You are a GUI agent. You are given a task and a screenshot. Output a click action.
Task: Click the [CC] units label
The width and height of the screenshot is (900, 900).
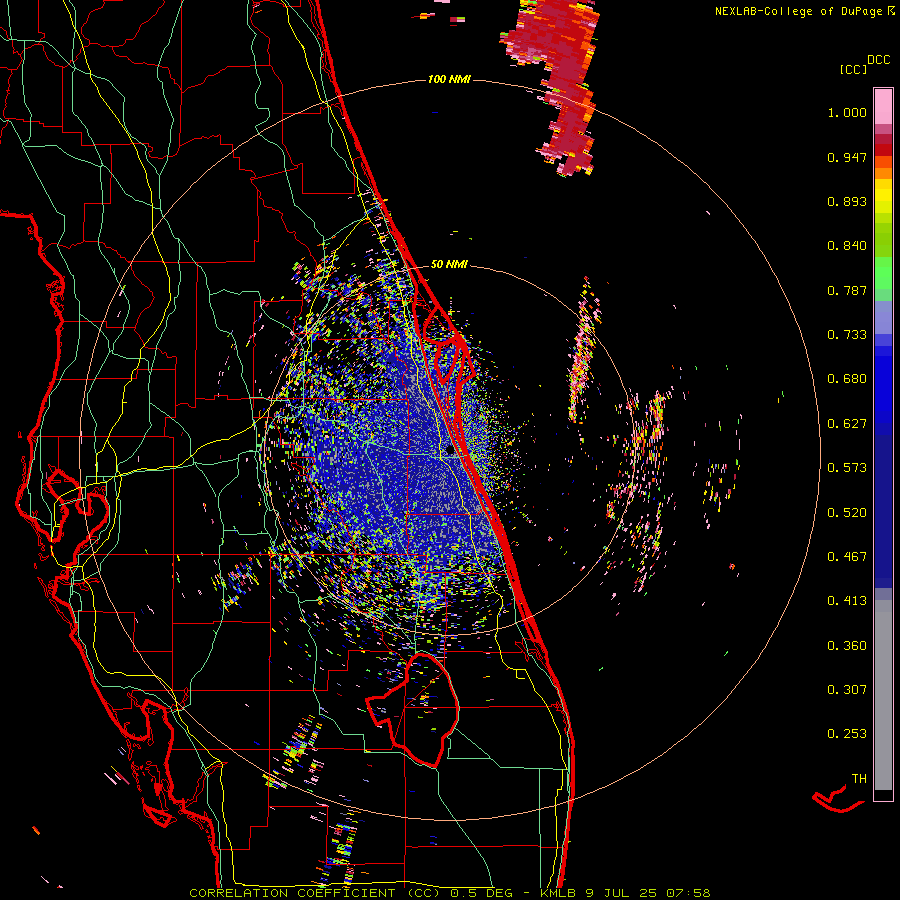click(x=853, y=69)
